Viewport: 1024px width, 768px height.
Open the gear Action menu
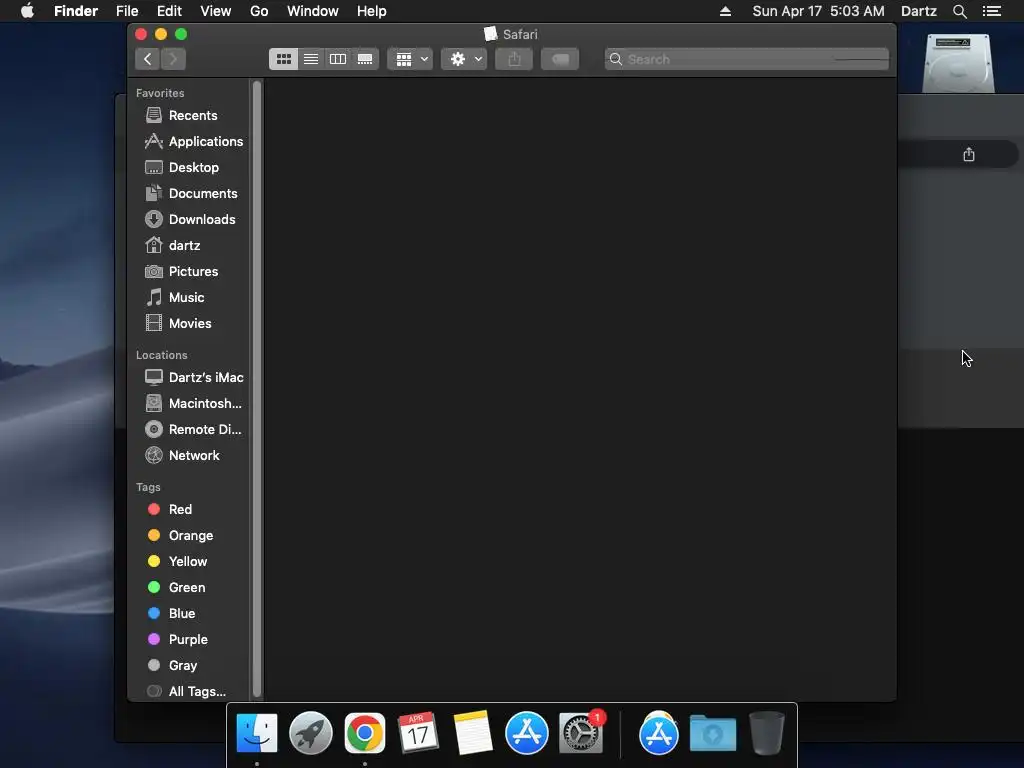tap(464, 59)
